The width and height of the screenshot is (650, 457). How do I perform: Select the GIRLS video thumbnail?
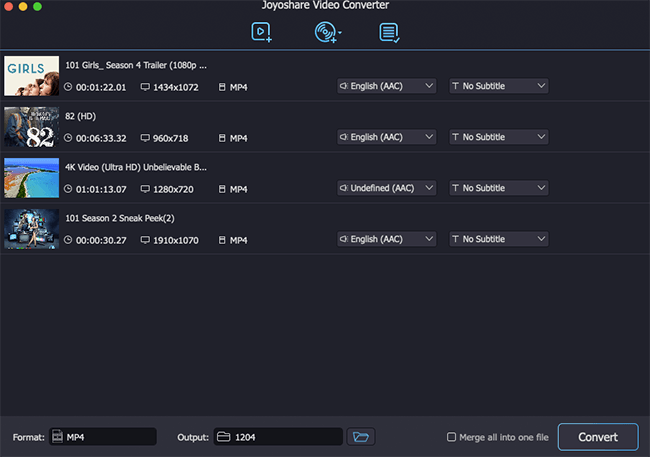[32, 76]
